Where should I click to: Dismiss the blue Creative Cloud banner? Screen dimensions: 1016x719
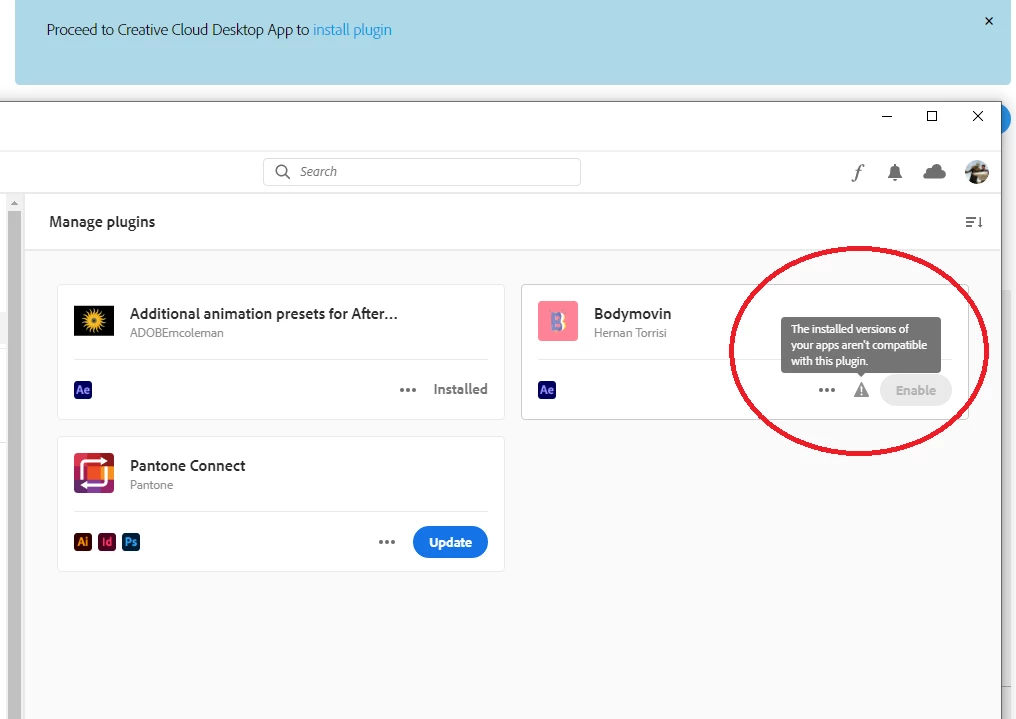click(x=989, y=21)
